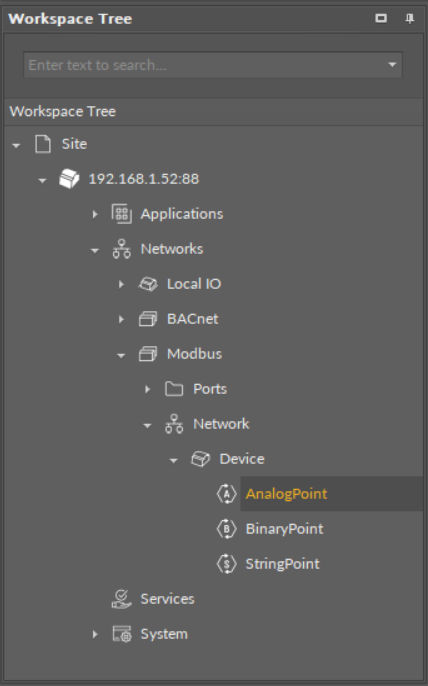Open the search box dropdown arrow

[x=392, y=65]
